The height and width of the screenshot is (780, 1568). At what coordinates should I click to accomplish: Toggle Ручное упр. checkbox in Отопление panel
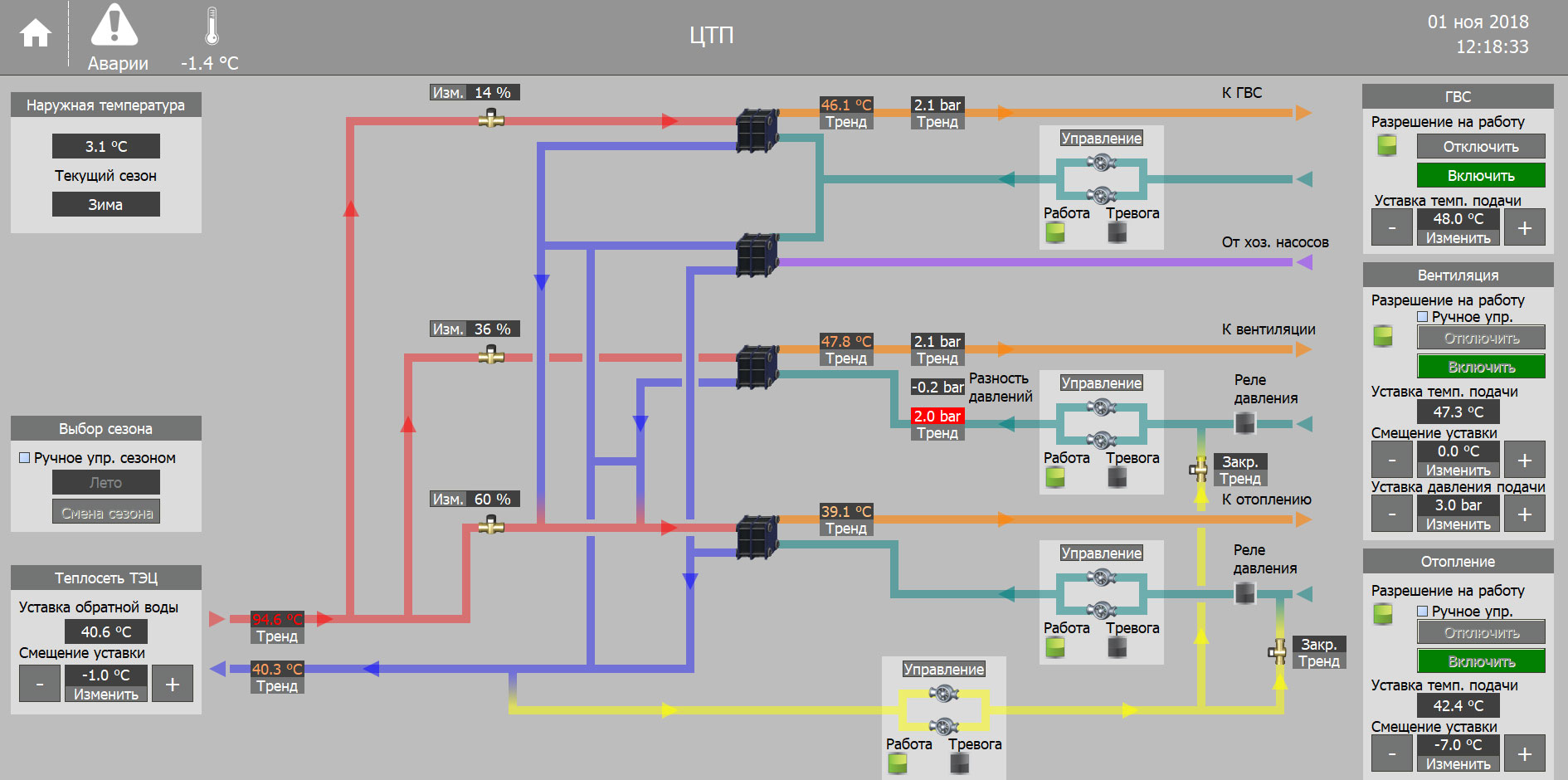(1422, 612)
